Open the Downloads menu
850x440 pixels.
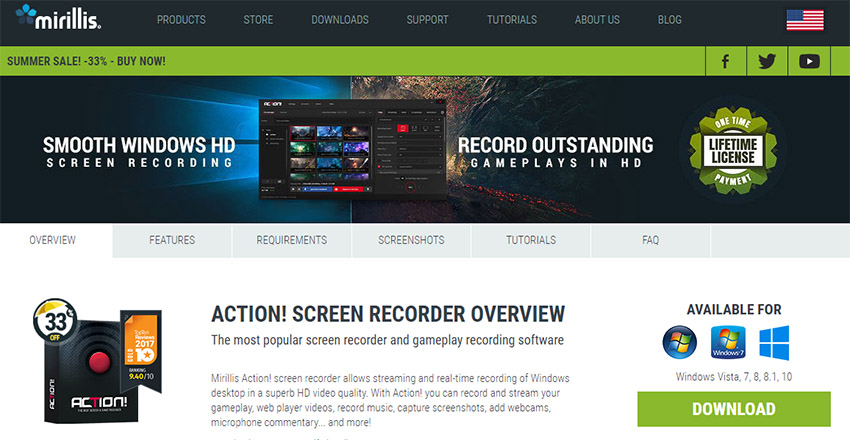pyautogui.click(x=340, y=20)
